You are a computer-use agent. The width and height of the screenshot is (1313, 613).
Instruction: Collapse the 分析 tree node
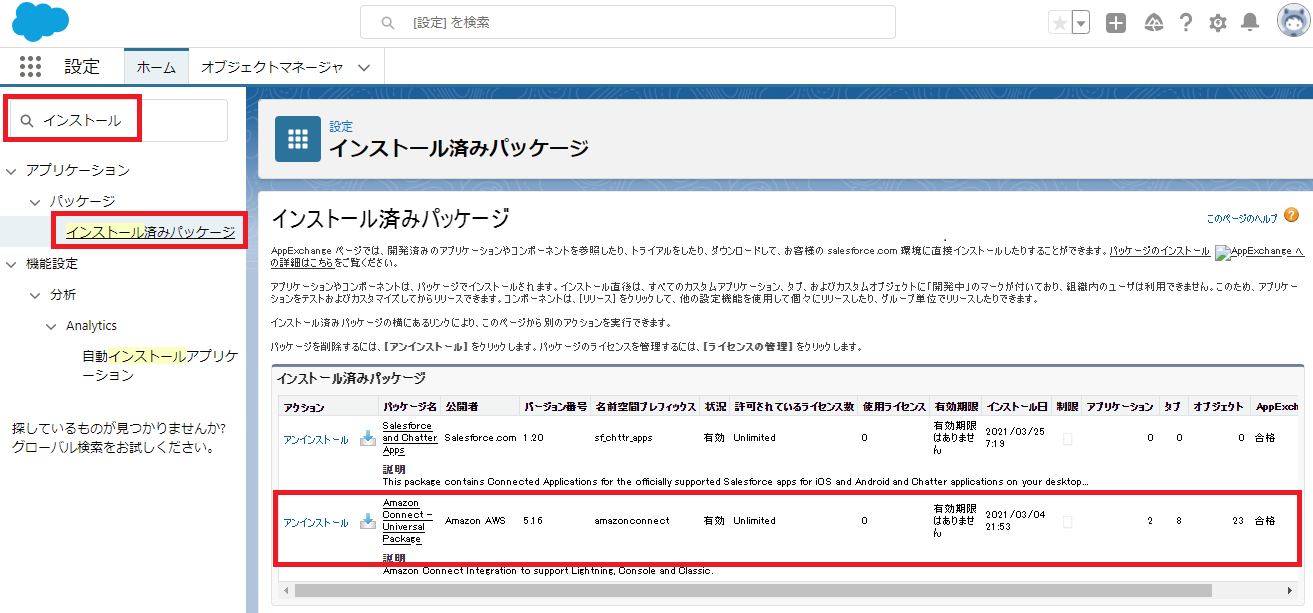tap(35, 295)
